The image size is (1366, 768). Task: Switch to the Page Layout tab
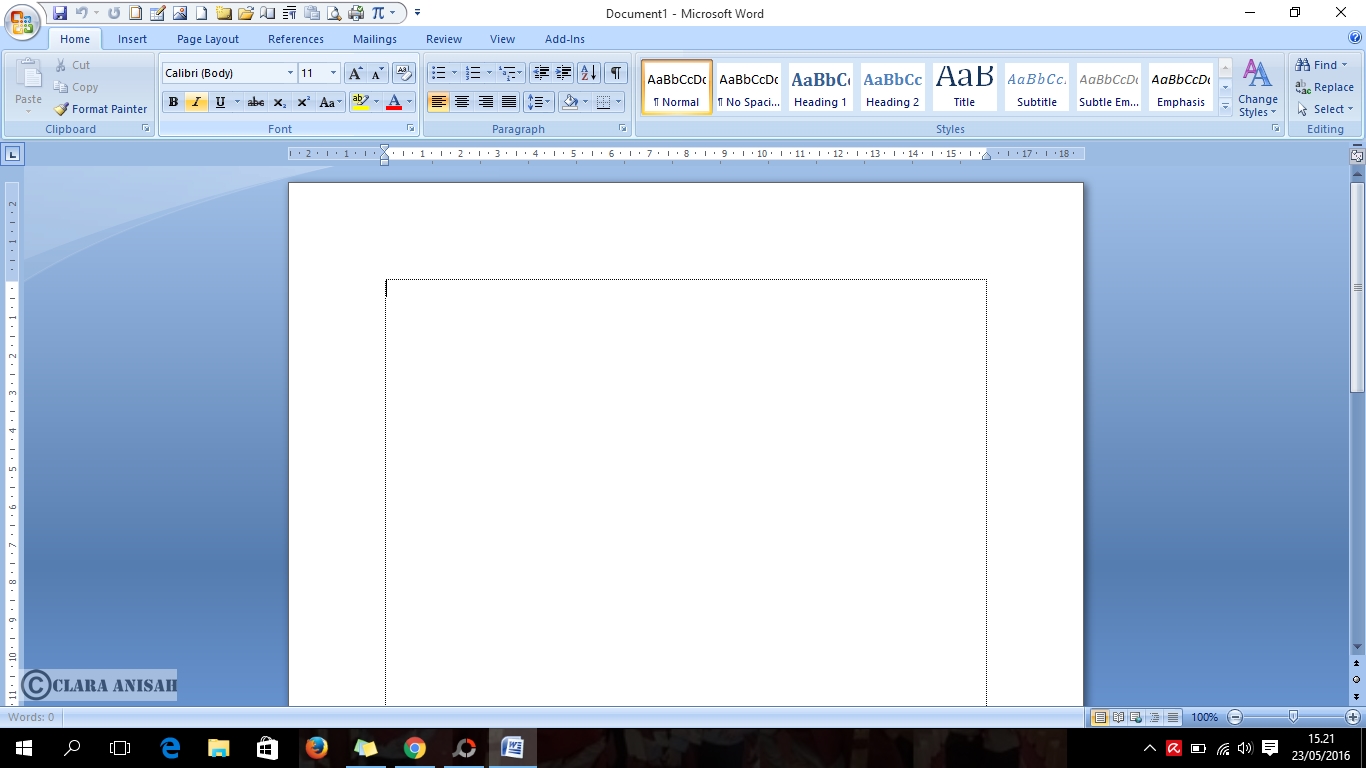[208, 39]
